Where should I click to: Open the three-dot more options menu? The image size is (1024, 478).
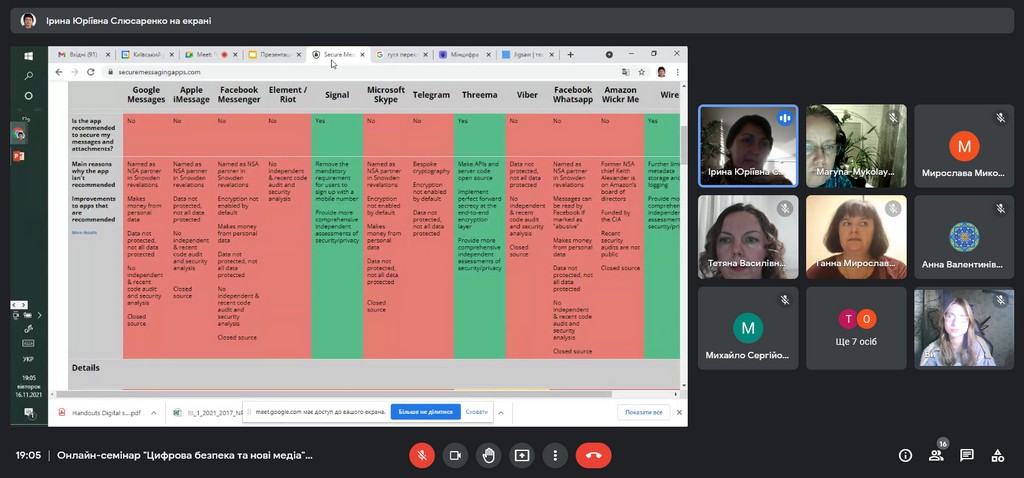(554, 455)
